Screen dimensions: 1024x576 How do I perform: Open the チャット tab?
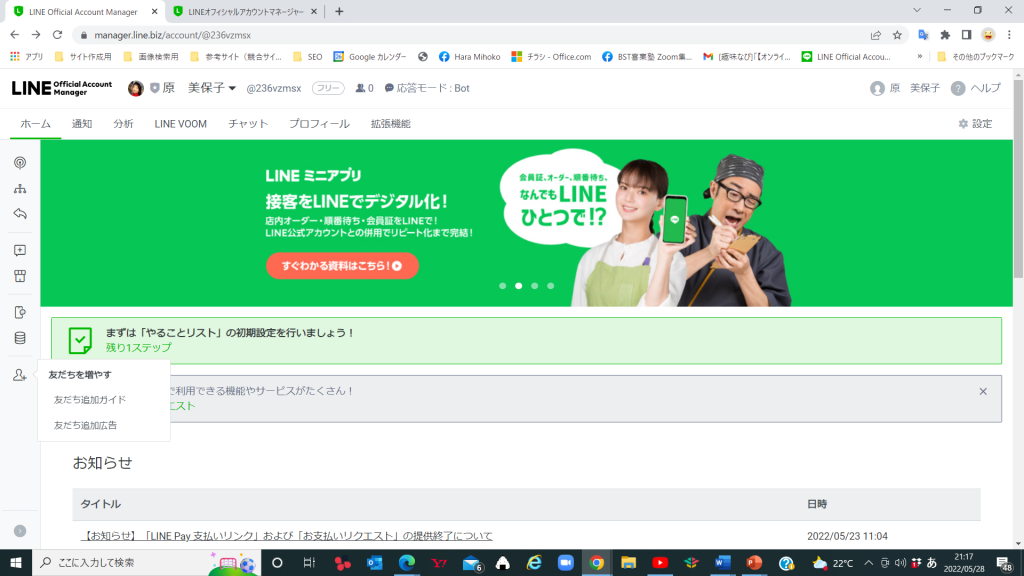pos(248,123)
